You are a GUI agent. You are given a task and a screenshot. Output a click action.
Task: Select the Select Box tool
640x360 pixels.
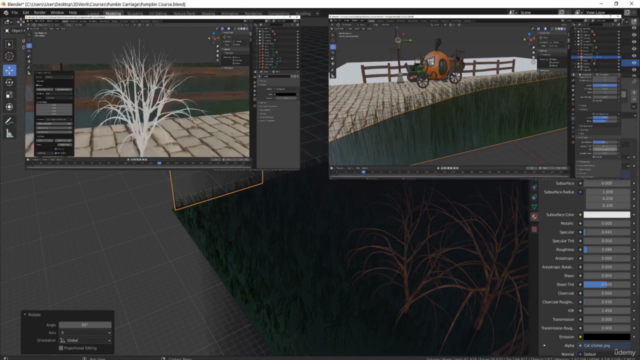[x=9, y=44]
